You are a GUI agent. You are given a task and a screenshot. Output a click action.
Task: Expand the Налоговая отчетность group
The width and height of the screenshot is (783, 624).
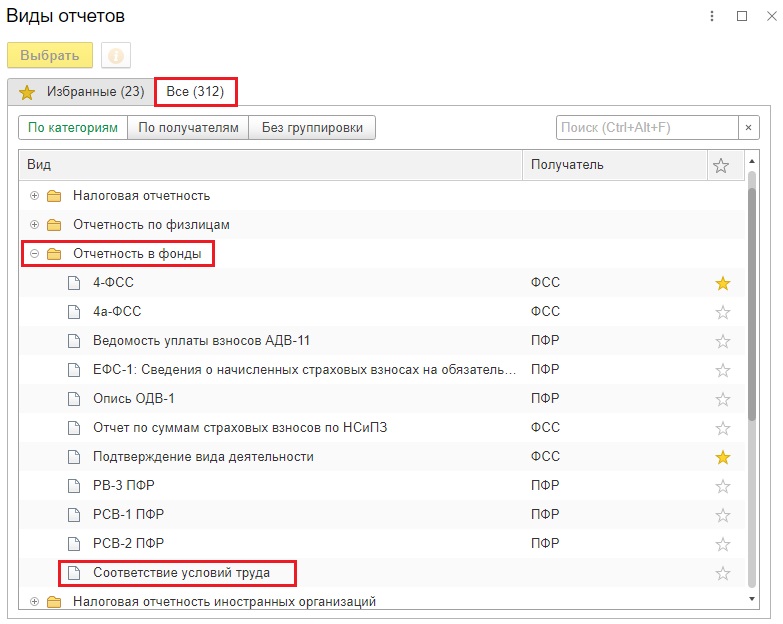coord(34,196)
